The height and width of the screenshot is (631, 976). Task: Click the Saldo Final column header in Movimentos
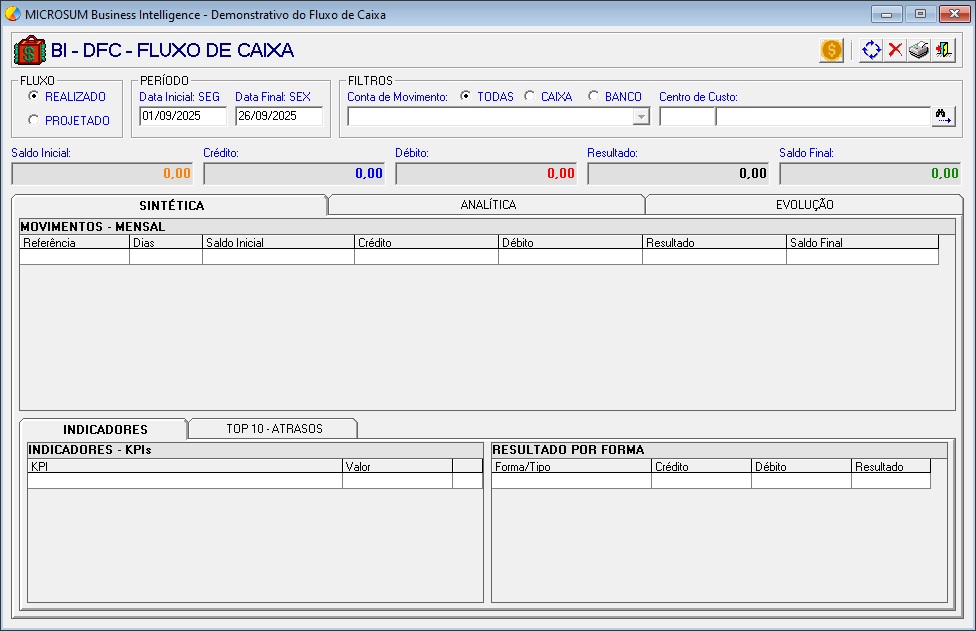coord(863,243)
